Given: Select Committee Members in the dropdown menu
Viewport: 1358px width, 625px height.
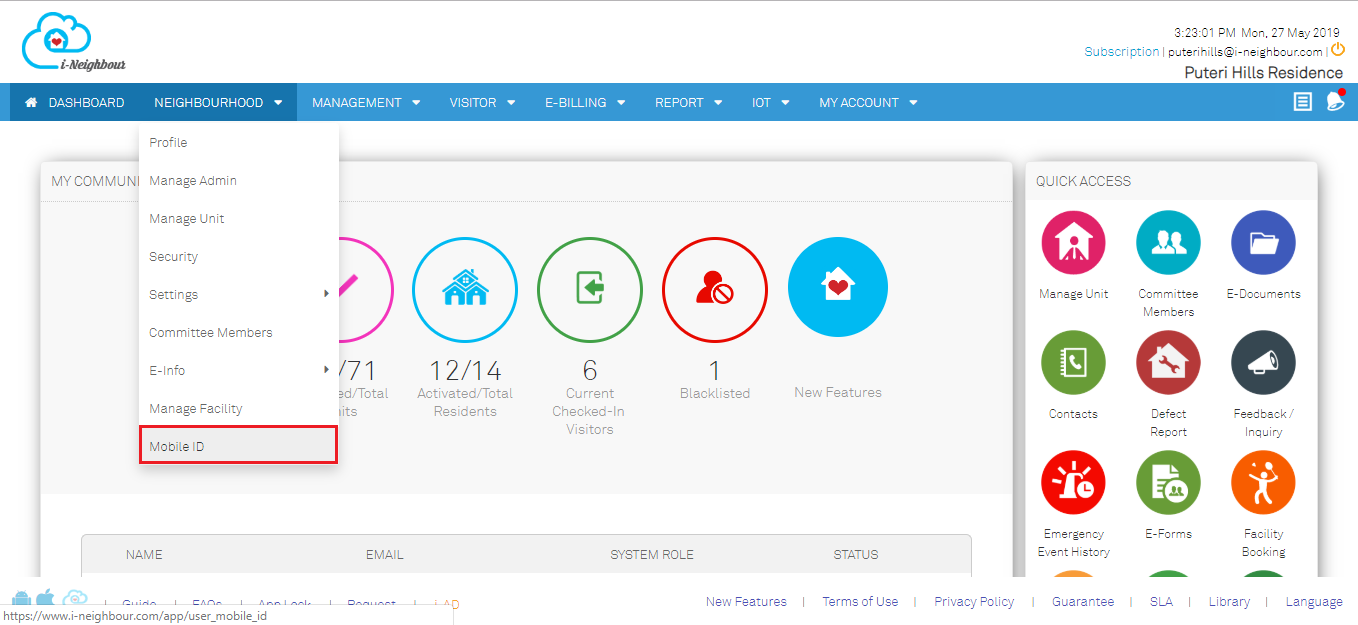Looking at the screenshot, I should pos(239,332).
